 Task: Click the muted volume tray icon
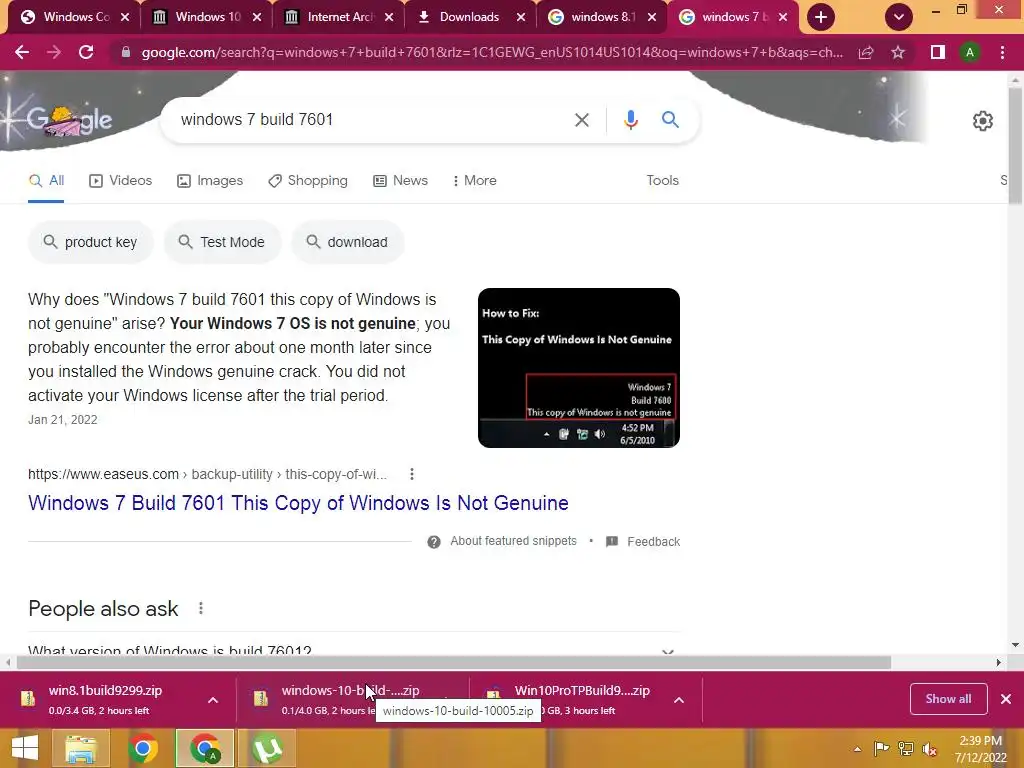pyautogui.click(x=930, y=749)
